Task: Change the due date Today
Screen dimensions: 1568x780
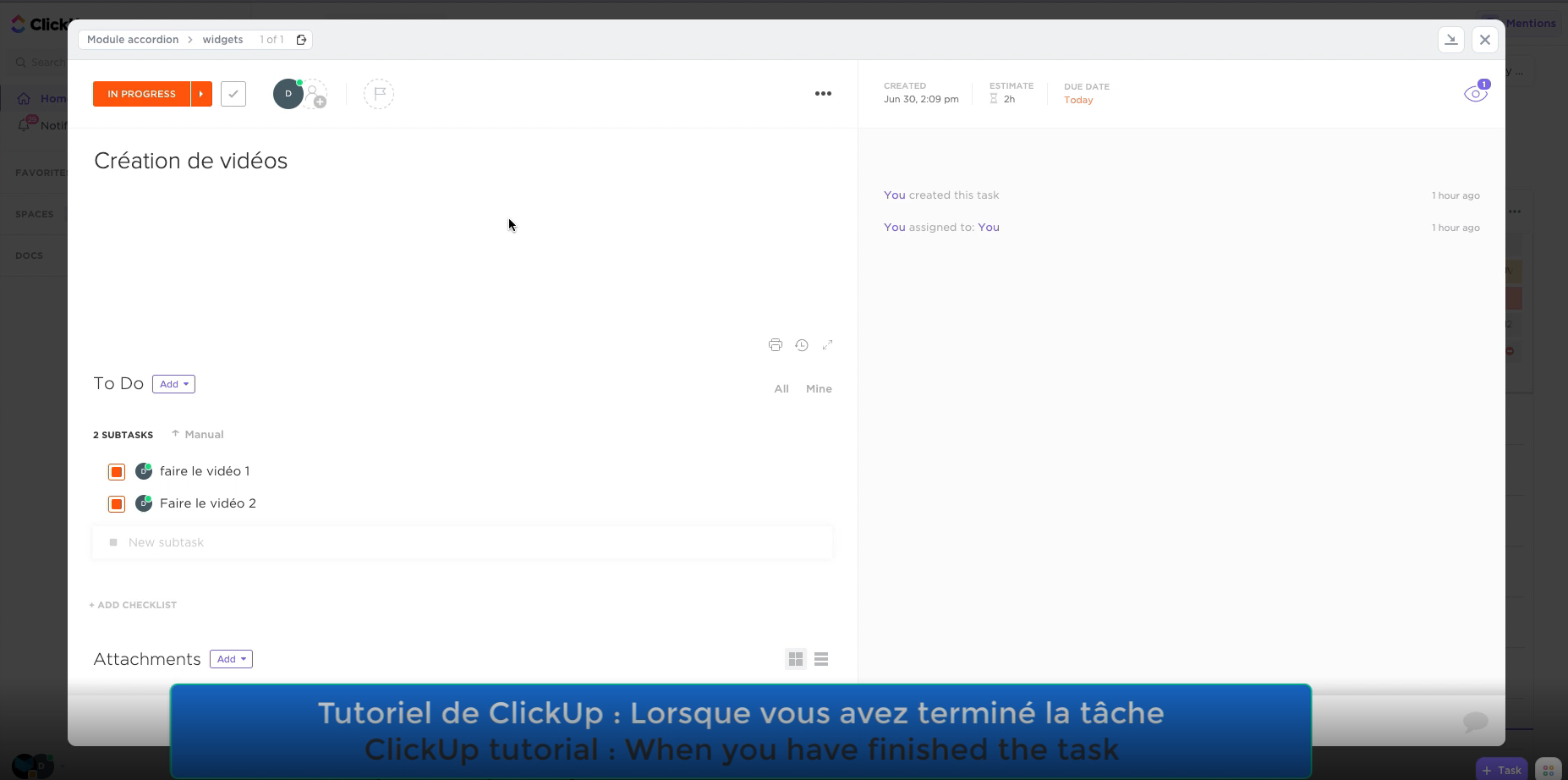Action: pyautogui.click(x=1078, y=100)
